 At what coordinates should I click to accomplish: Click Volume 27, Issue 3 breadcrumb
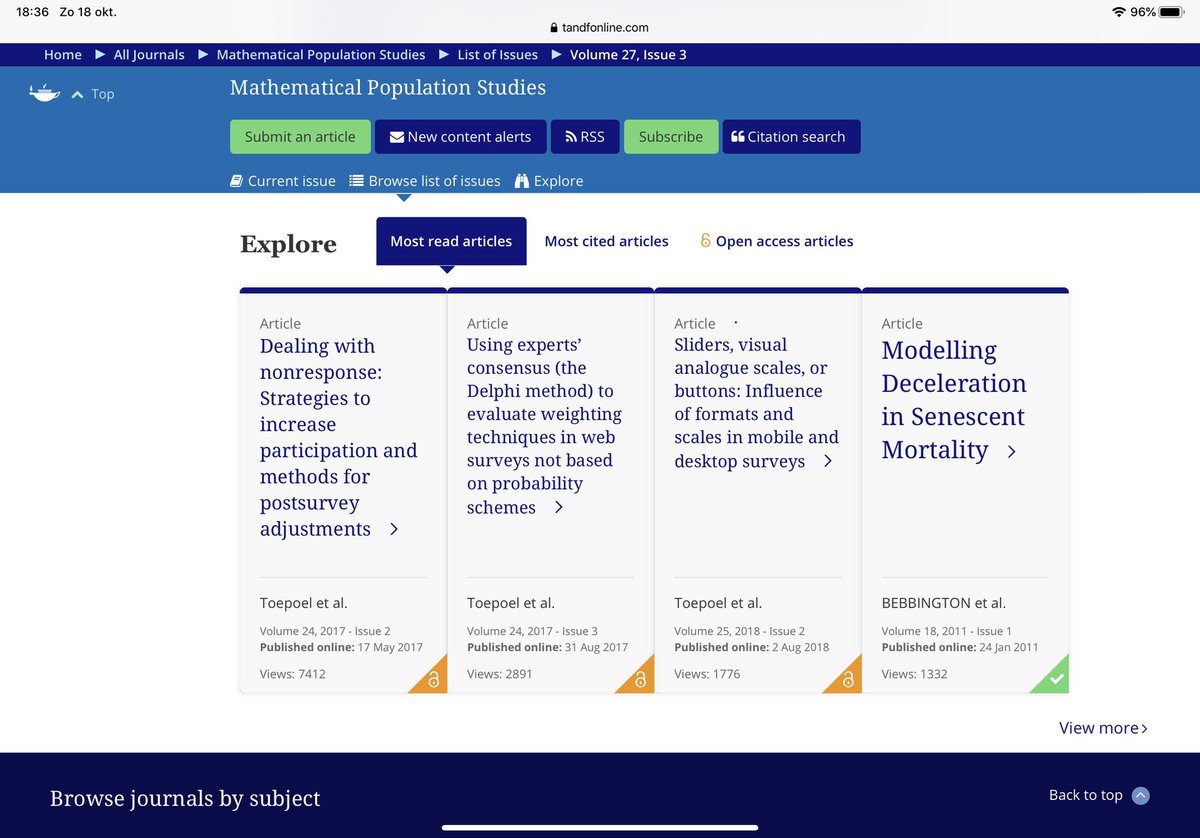click(628, 55)
